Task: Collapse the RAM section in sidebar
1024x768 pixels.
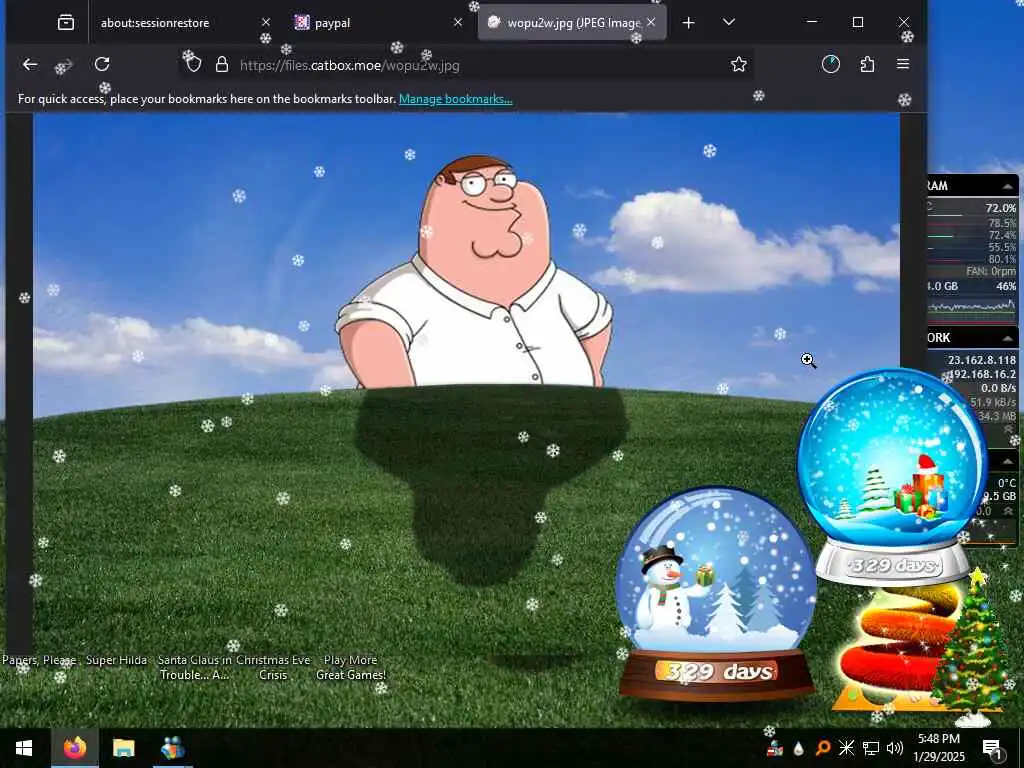Action: (1008, 187)
